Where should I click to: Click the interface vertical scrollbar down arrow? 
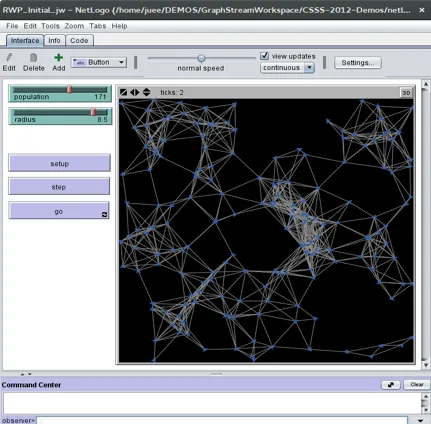(425, 365)
